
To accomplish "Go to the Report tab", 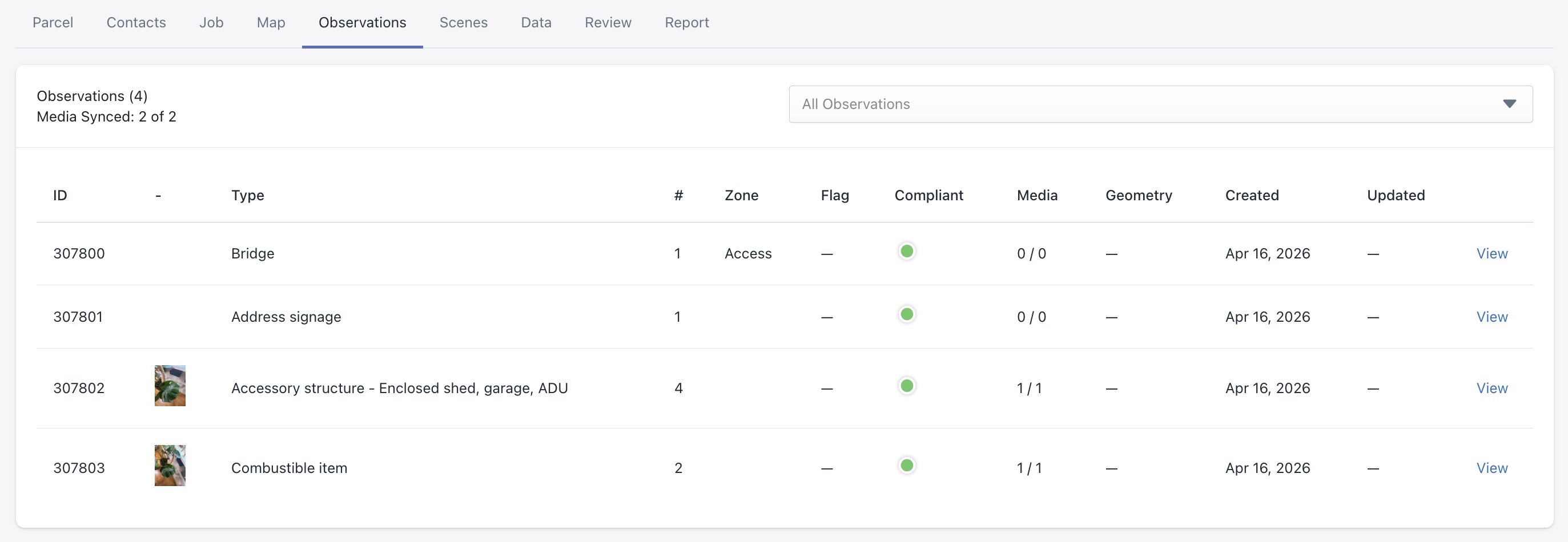I will coord(686,22).
